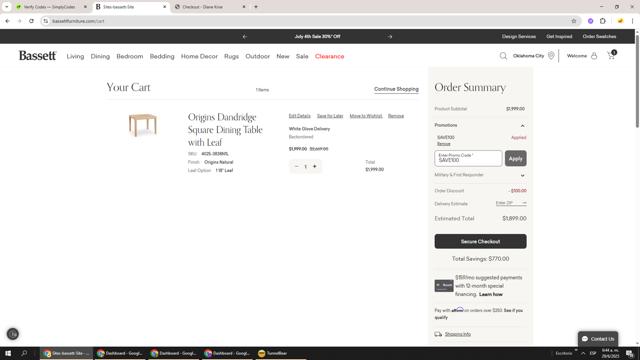Viewport: 640px width, 360px height.
Task: Open the Contact Us chat button
Action: click(598, 339)
